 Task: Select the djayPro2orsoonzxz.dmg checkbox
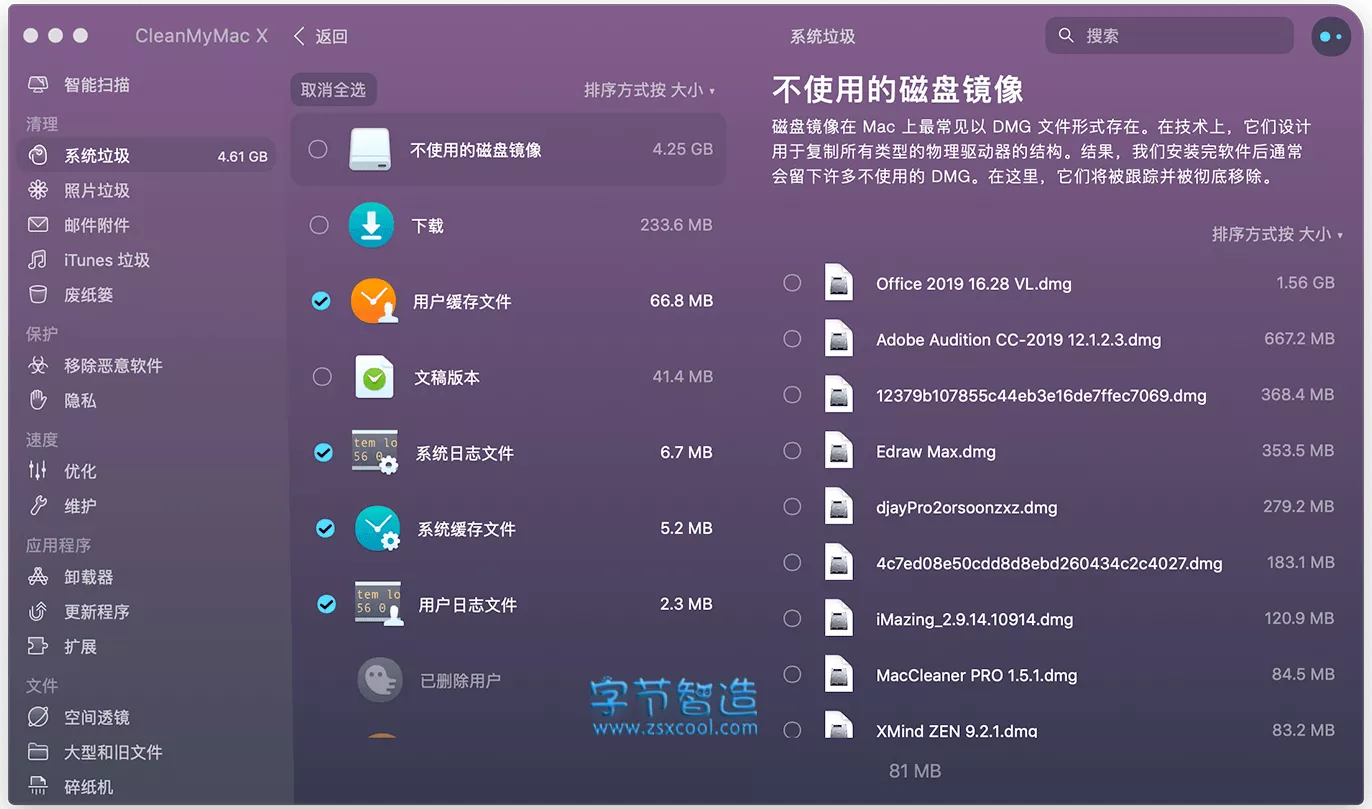792,507
